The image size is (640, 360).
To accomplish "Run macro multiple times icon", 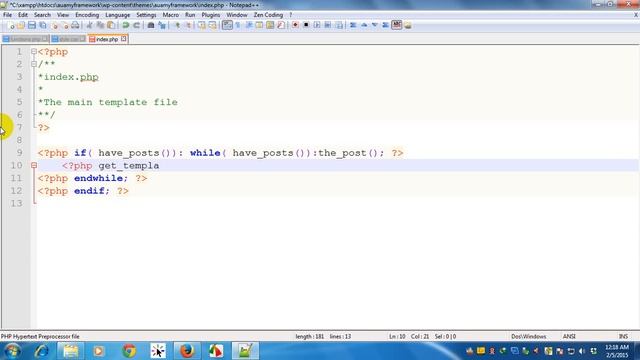I will 328,25.
